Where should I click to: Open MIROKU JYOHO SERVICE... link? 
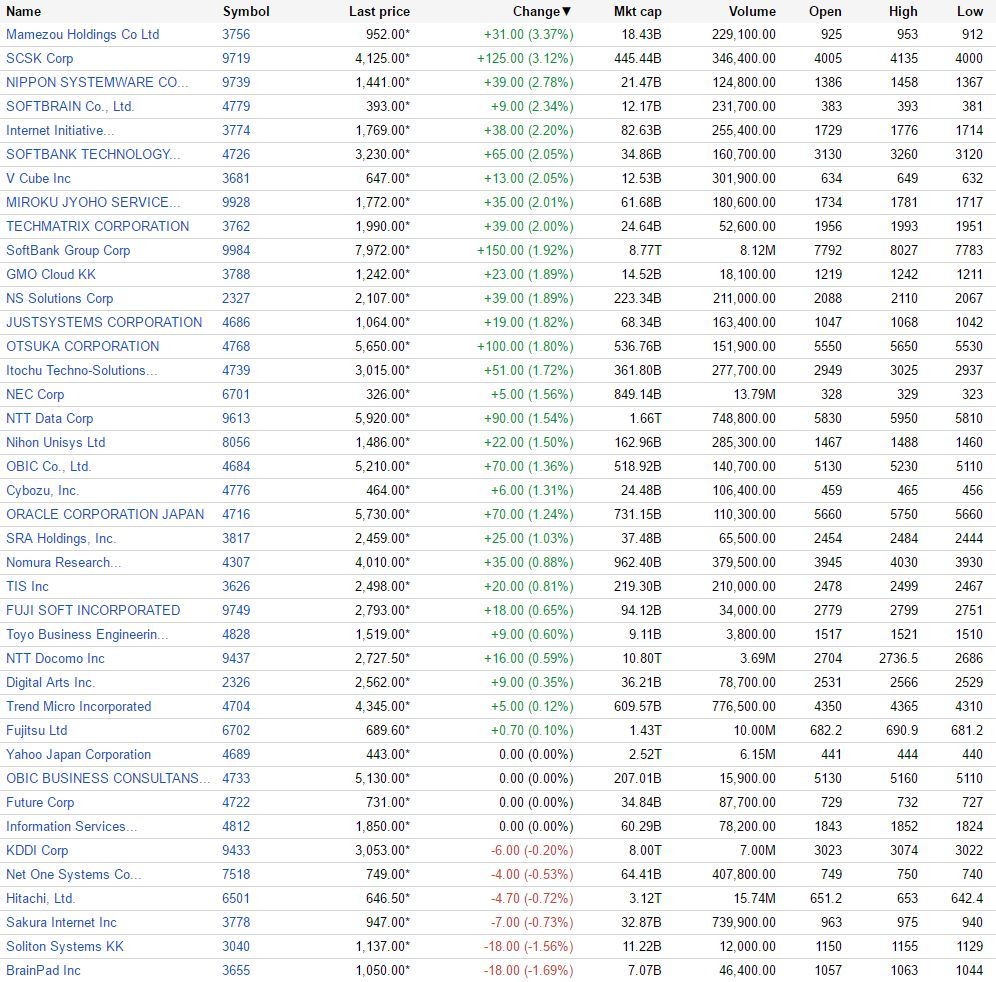pos(93,202)
